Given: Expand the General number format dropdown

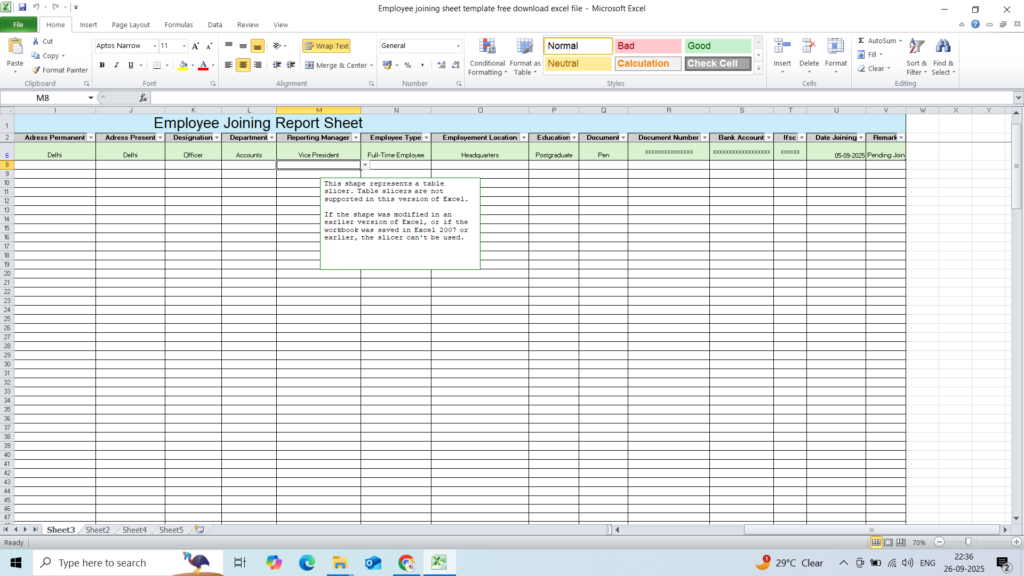Looking at the screenshot, I should 459,46.
